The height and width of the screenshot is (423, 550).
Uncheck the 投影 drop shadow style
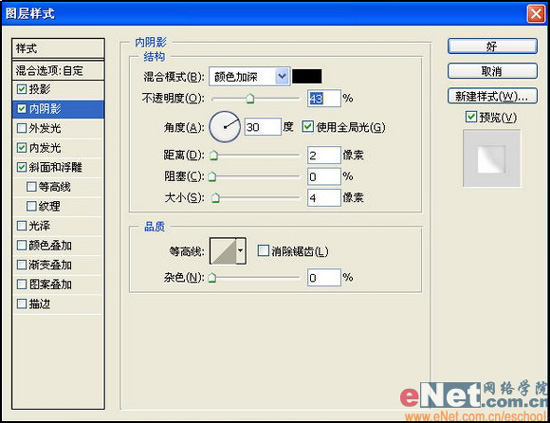click(x=22, y=89)
